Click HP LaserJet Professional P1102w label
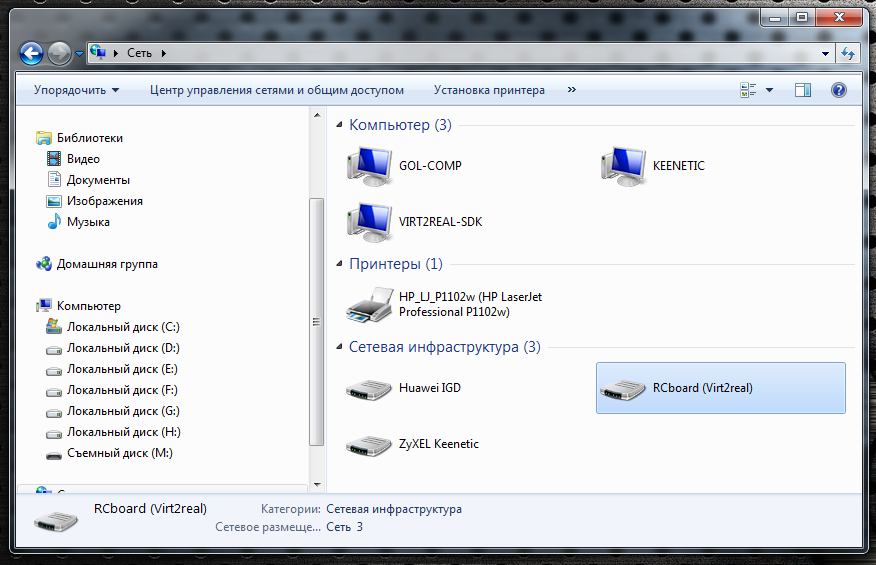Screen dimensions: 876x565 coord(470,305)
